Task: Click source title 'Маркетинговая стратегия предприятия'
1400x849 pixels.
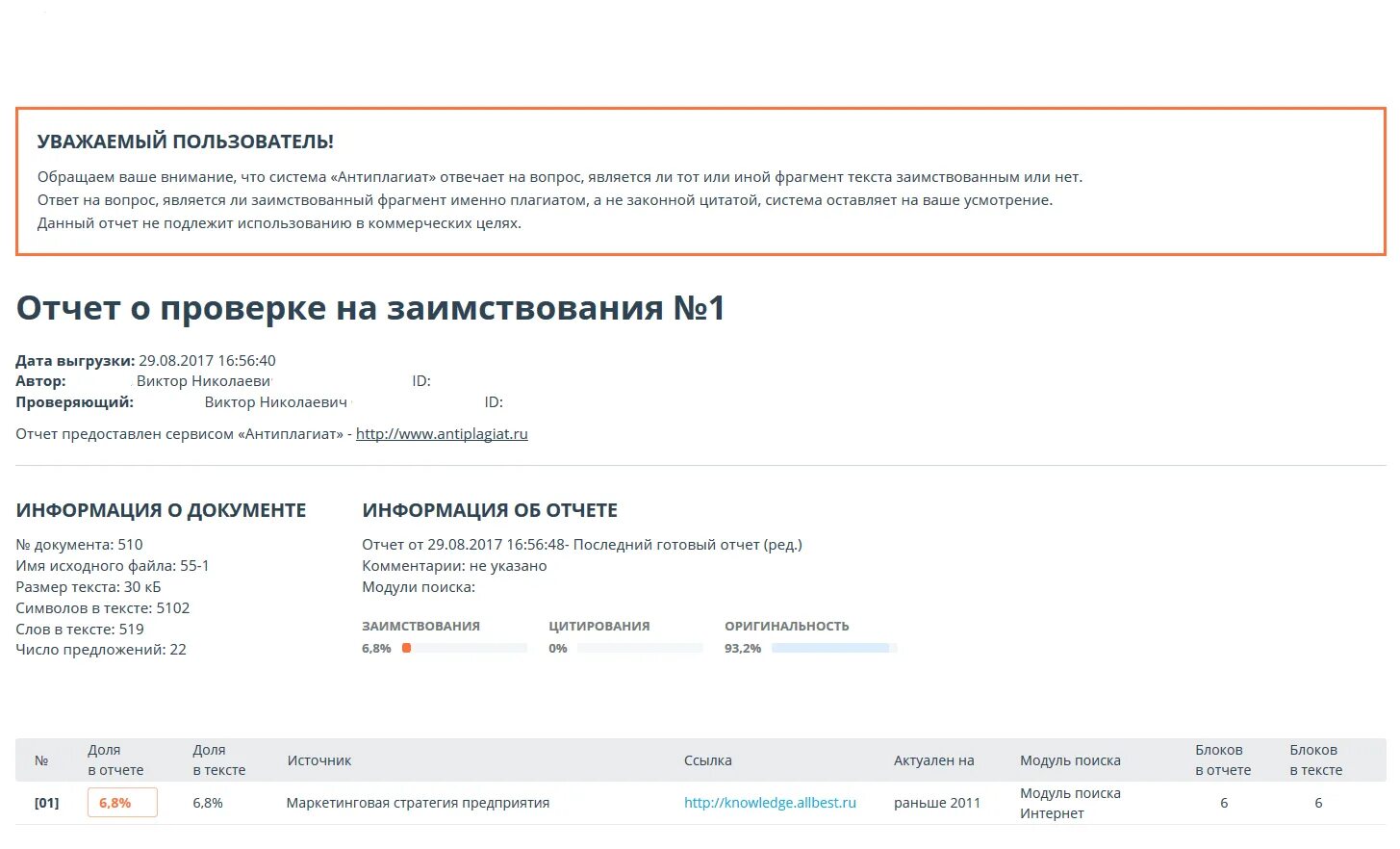Action: tap(418, 803)
